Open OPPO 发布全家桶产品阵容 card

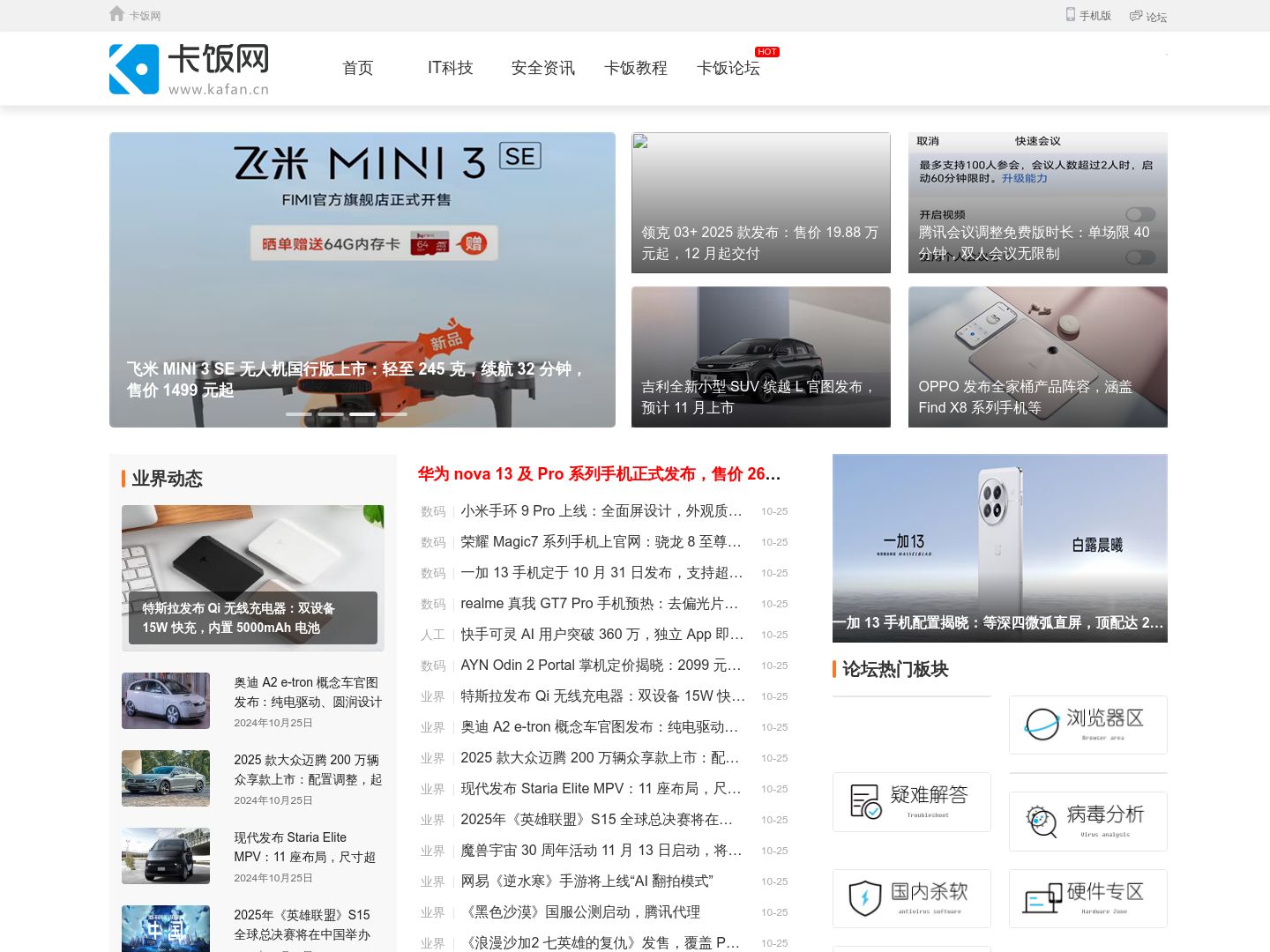(1038, 357)
